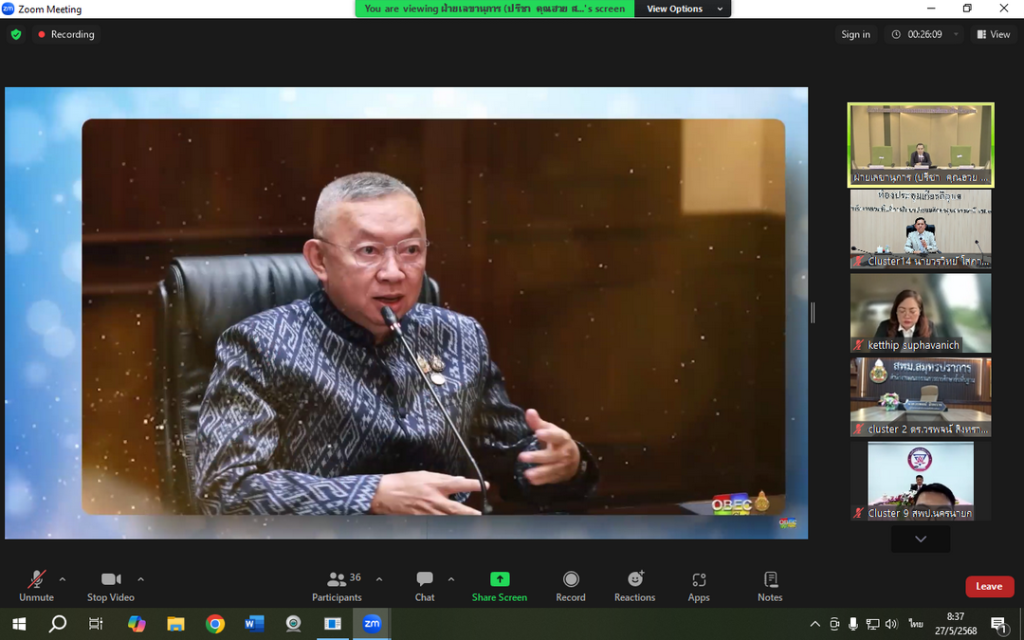Expand chat options arrow beside Chat
Screen dimensions: 1024x640
(451, 579)
